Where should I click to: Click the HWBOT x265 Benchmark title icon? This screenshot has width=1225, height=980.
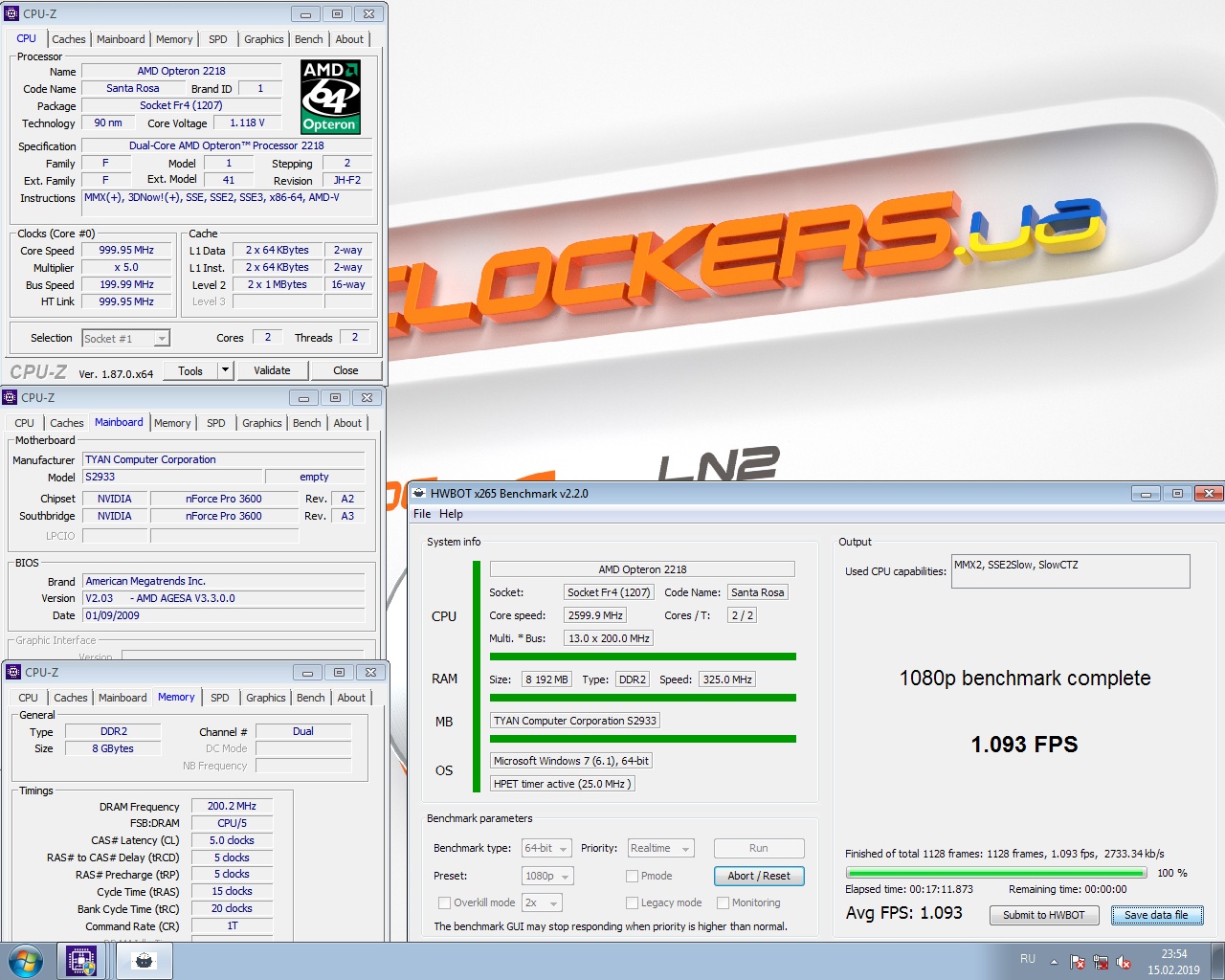419,493
